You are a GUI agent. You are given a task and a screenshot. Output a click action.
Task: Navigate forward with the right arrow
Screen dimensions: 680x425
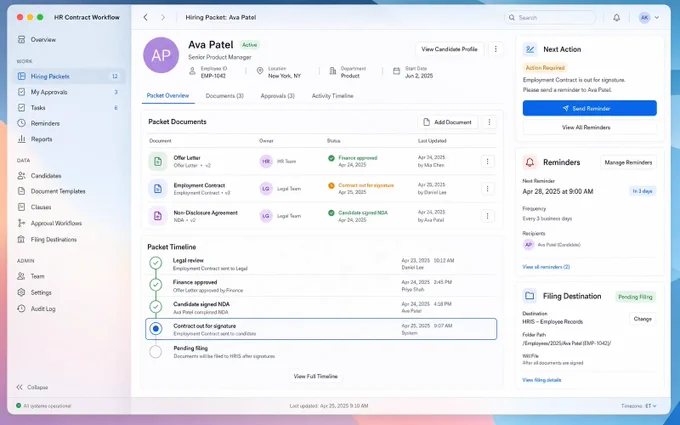click(163, 17)
